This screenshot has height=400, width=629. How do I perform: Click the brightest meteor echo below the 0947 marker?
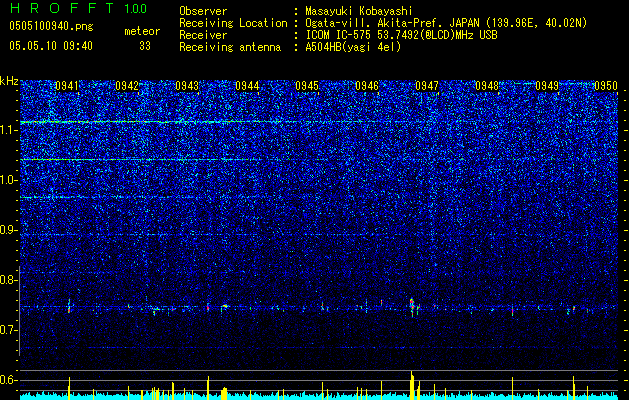tap(412, 306)
